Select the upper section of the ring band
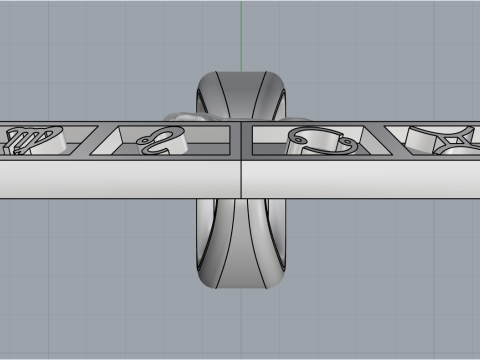The width and height of the screenshot is (480, 360). (241, 96)
